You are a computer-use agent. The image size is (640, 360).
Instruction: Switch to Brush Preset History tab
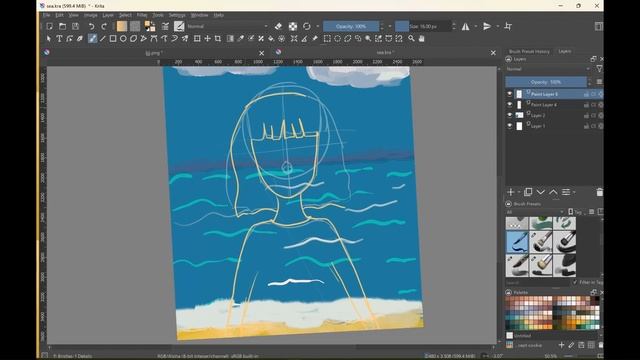coord(529,51)
